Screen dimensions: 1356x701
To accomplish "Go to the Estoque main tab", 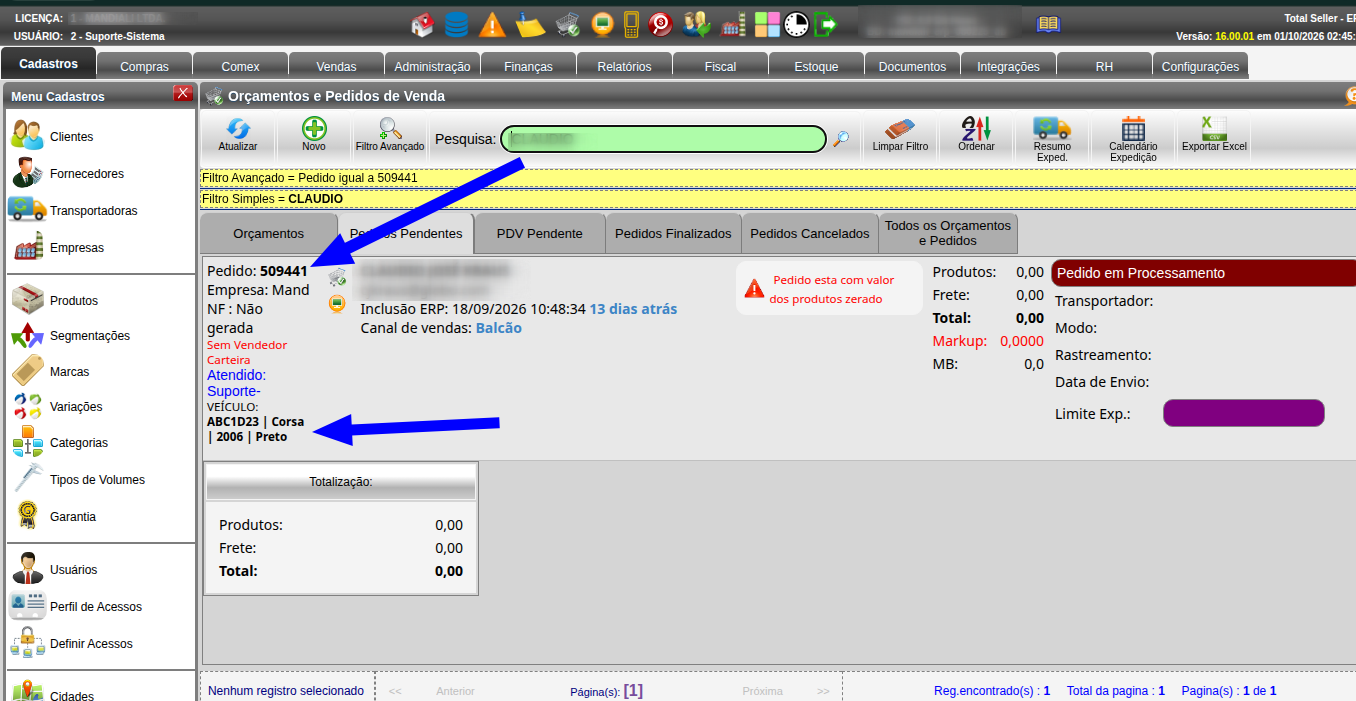I will (816, 67).
